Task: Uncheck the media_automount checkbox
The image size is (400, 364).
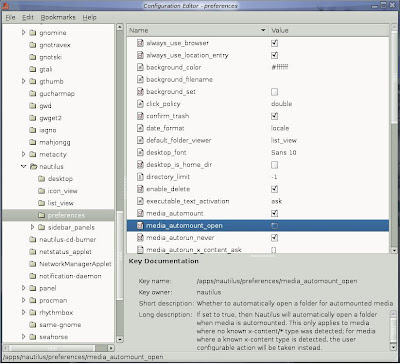Action: click(x=274, y=213)
